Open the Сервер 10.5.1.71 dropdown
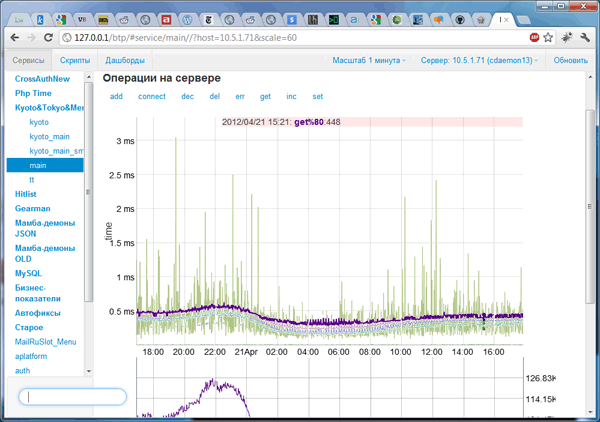 (x=479, y=60)
